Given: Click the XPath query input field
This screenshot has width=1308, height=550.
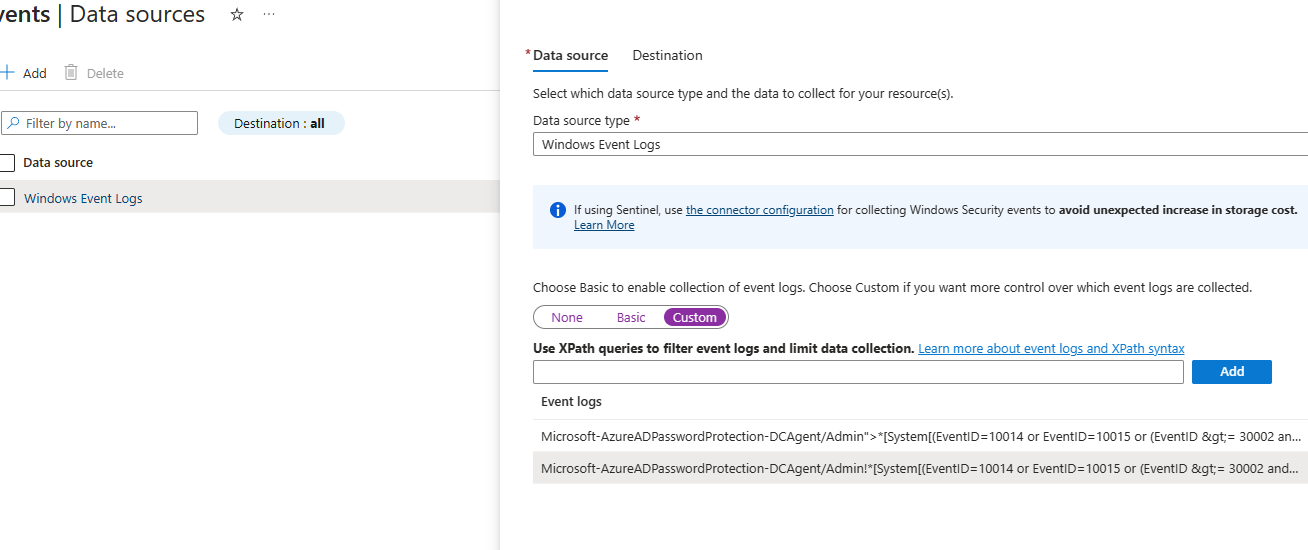Looking at the screenshot, I should (x=858, y=372).
